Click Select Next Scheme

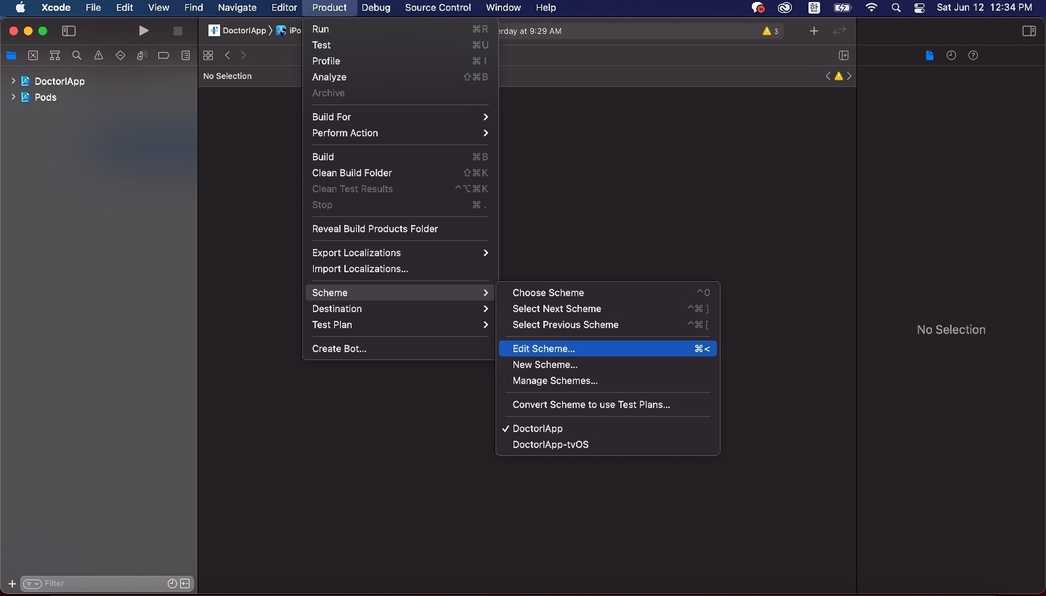pyautogui.click(x=608, y=309)
